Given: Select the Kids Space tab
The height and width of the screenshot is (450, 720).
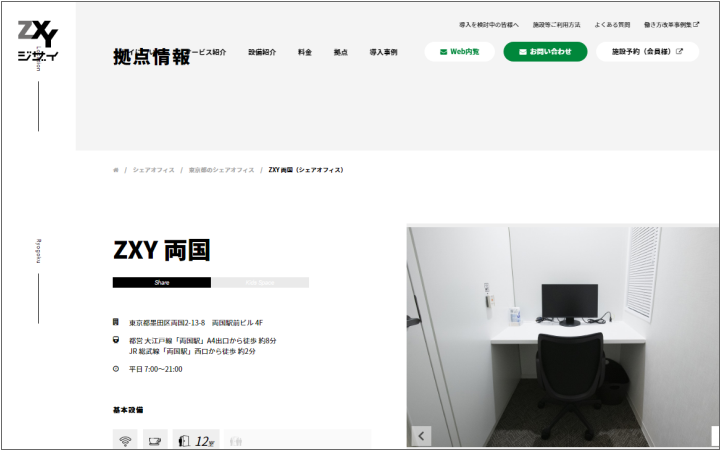Looking at the screenshot, I should pos(260,282).
